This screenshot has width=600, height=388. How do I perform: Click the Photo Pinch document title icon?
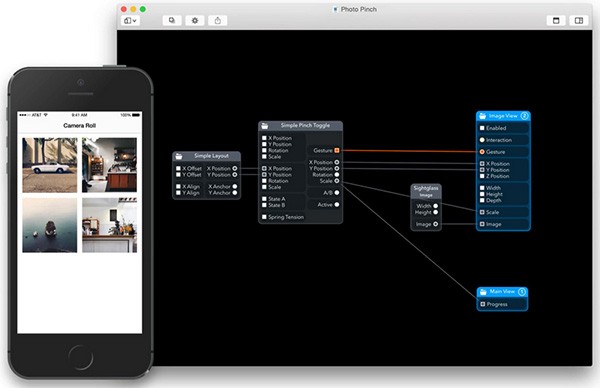[x=335, y=10]
